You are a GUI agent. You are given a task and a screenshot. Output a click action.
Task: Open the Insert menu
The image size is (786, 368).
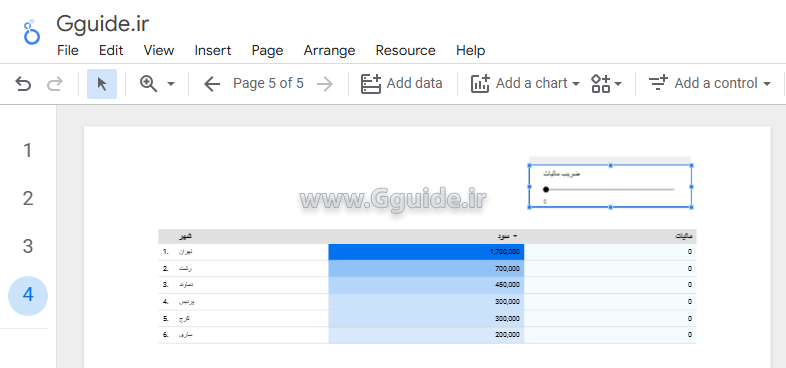[213, 51]
